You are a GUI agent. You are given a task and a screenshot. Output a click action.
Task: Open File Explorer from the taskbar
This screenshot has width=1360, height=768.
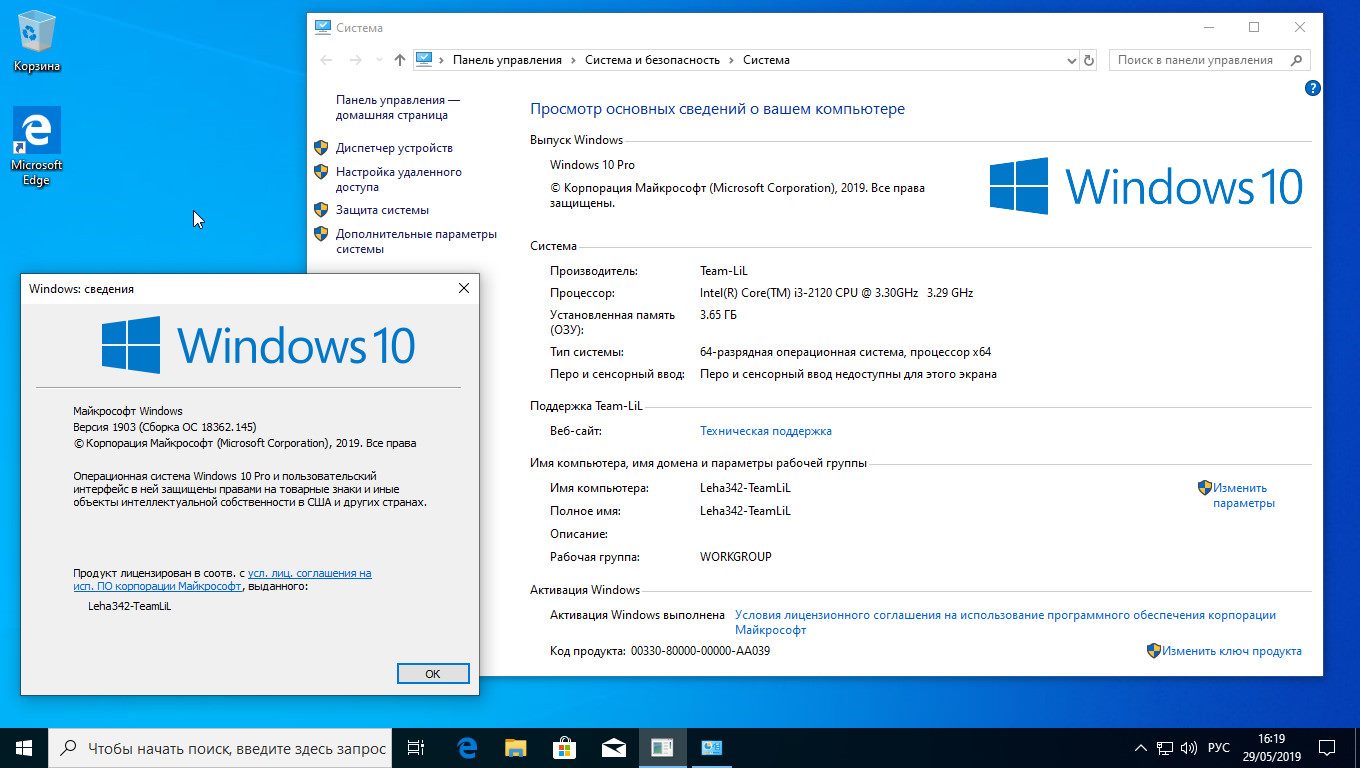[515, 747]
